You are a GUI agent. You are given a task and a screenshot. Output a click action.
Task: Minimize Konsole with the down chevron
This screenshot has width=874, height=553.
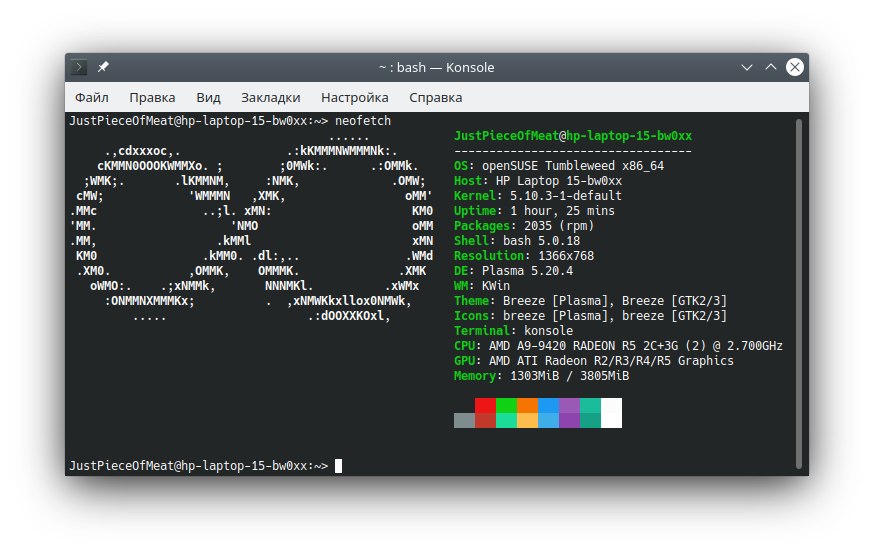[x=746, y=67]
